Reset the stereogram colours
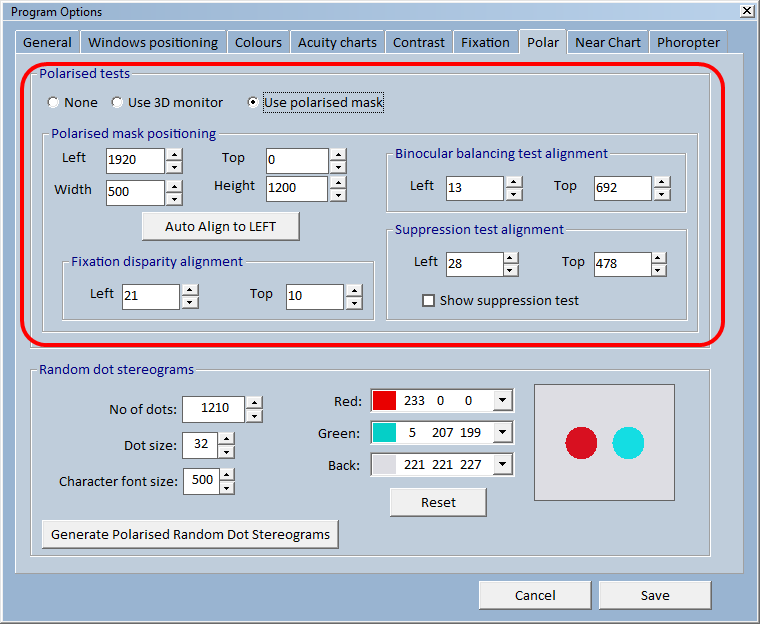The height and width of the screenshot is (624, 760). pyautogui.click(x=438, y=502)
